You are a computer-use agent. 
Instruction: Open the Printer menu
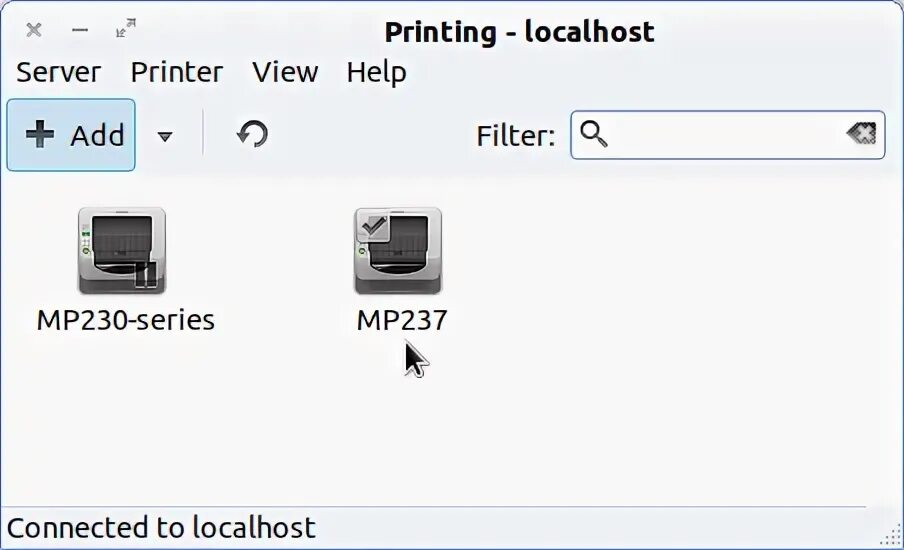click(176, 72)
